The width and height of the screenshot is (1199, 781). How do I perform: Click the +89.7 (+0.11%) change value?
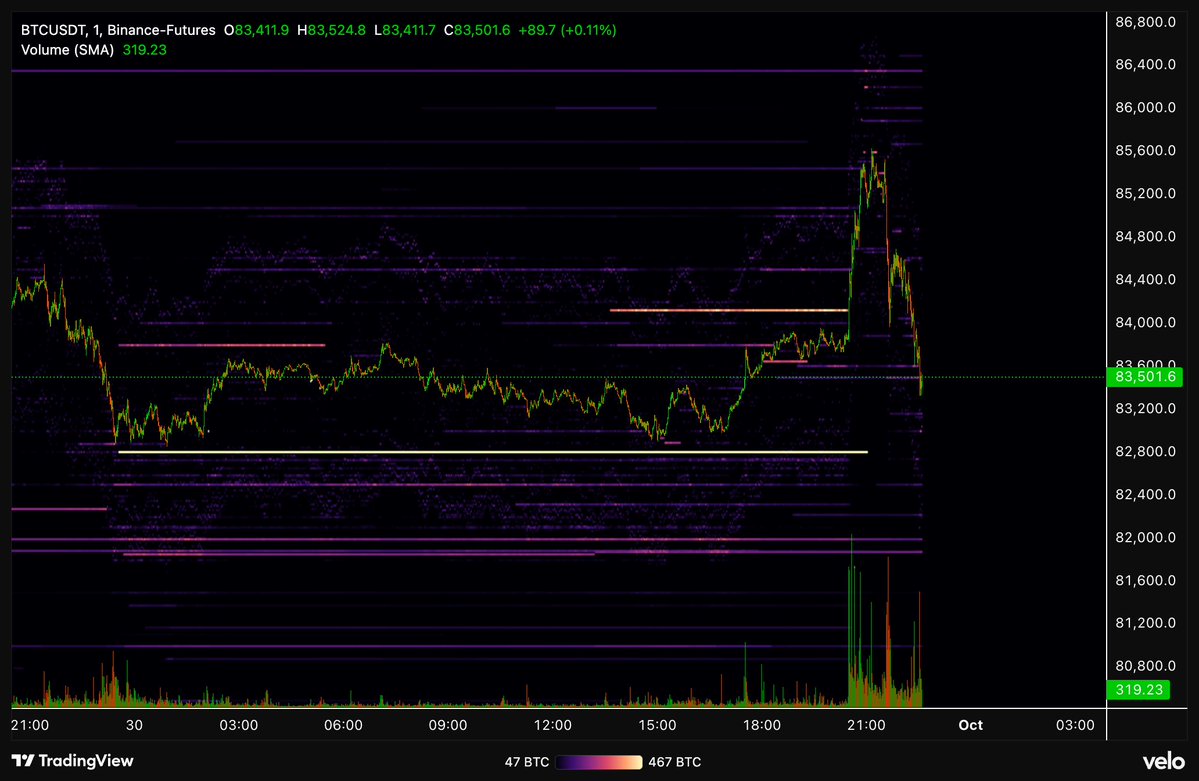[567, 30]
